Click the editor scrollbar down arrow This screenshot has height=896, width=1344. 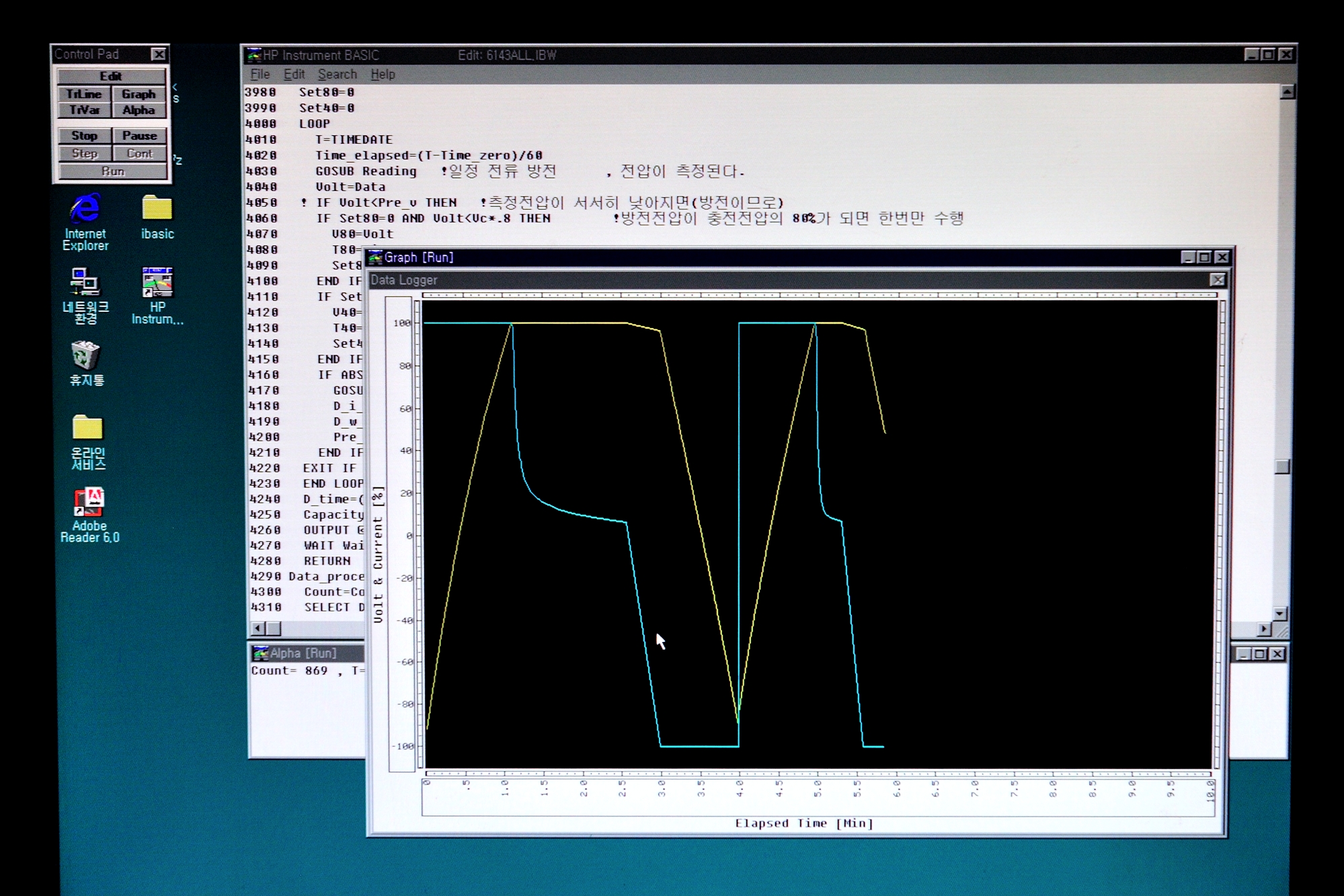tap(1281, 613)
